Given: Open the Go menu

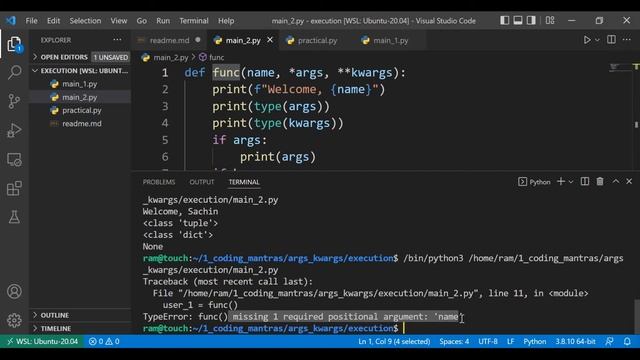Looking at the screenshot, I should pos(142,20).
